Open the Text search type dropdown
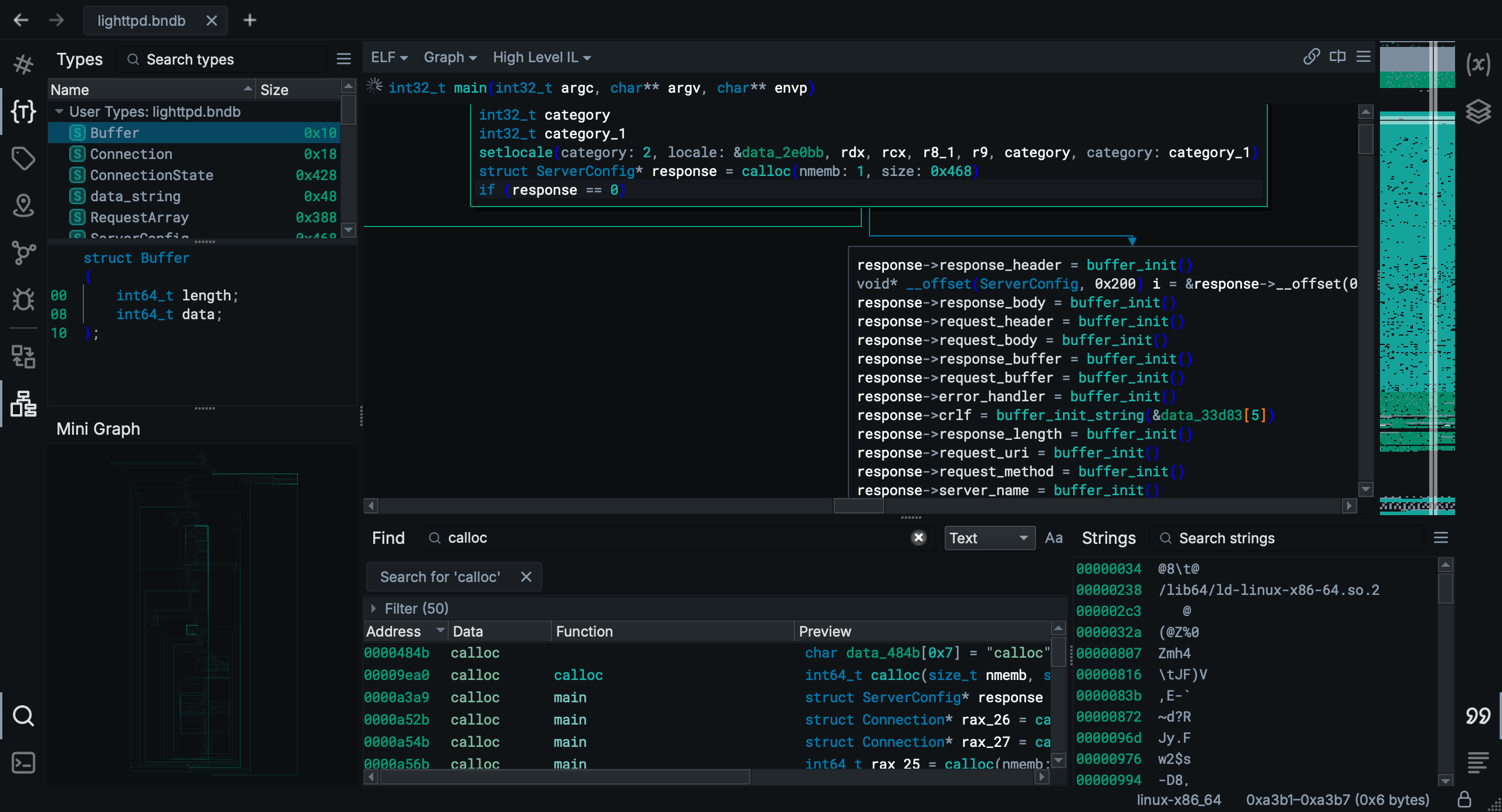 pyautogui.click(x=989, y=538)
